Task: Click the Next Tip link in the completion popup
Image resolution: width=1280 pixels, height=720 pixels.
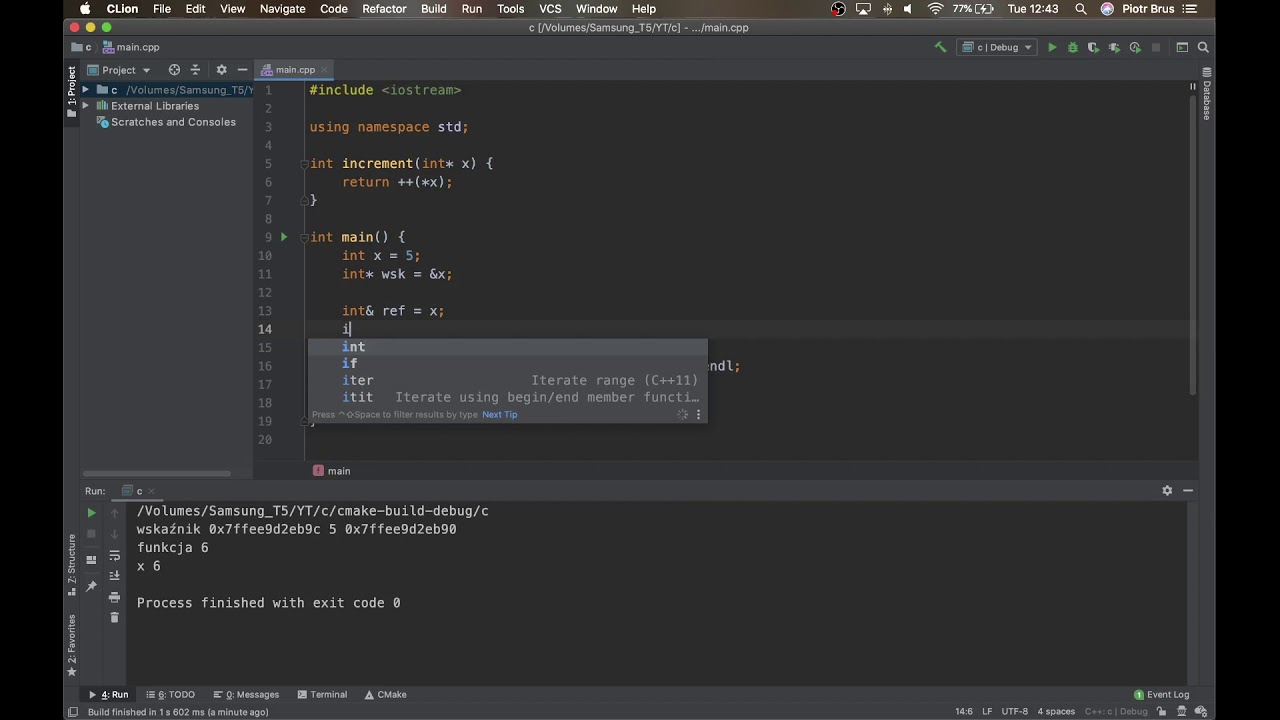Action: tap(500, 414)
